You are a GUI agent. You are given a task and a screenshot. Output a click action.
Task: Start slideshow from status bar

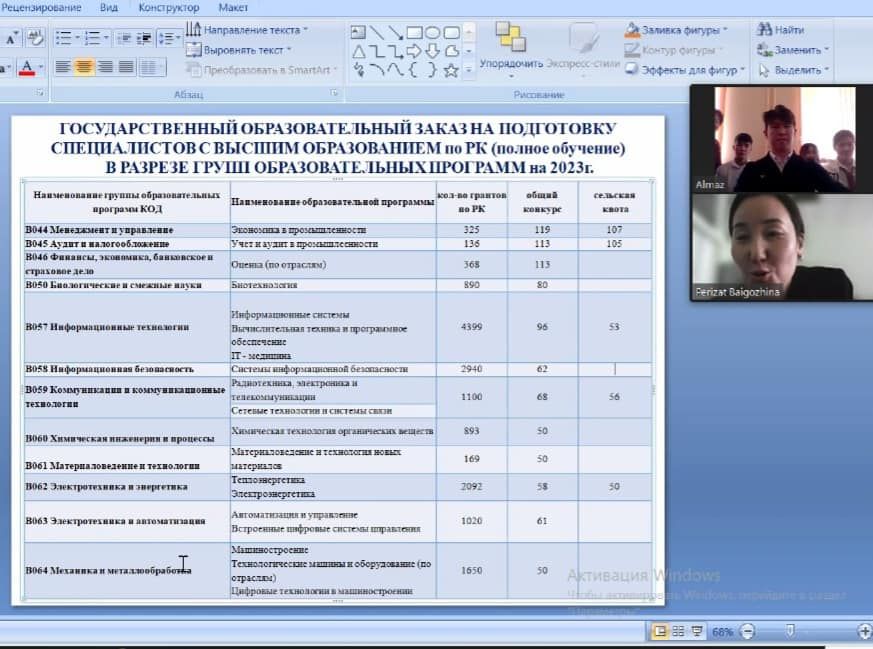click(697, 632)
